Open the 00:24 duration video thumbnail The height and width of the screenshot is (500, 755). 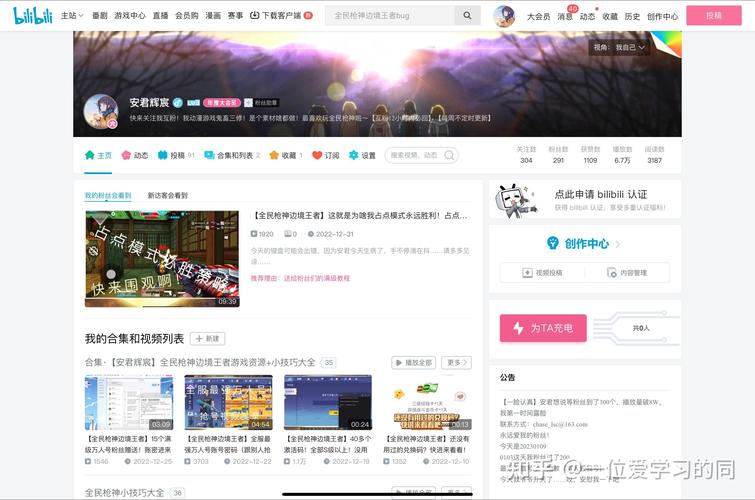coord(328,403)
